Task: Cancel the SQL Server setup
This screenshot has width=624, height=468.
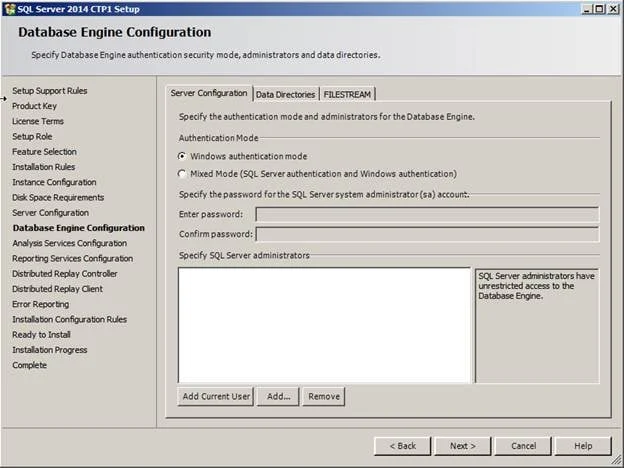Action: [x=523, y=446]
